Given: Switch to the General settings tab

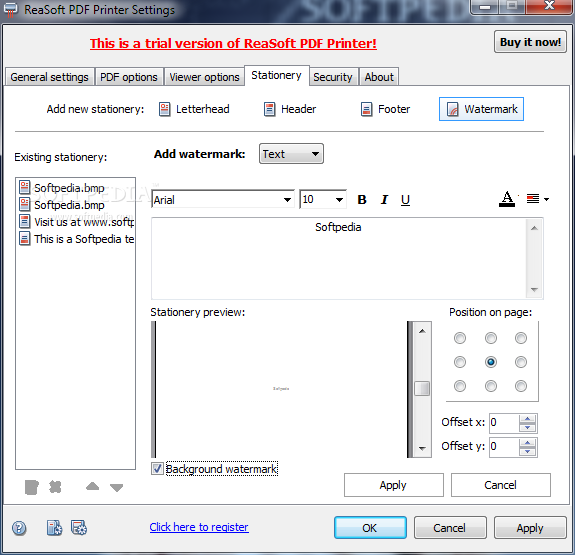Looking at the screenshot, I should [49, 77].
